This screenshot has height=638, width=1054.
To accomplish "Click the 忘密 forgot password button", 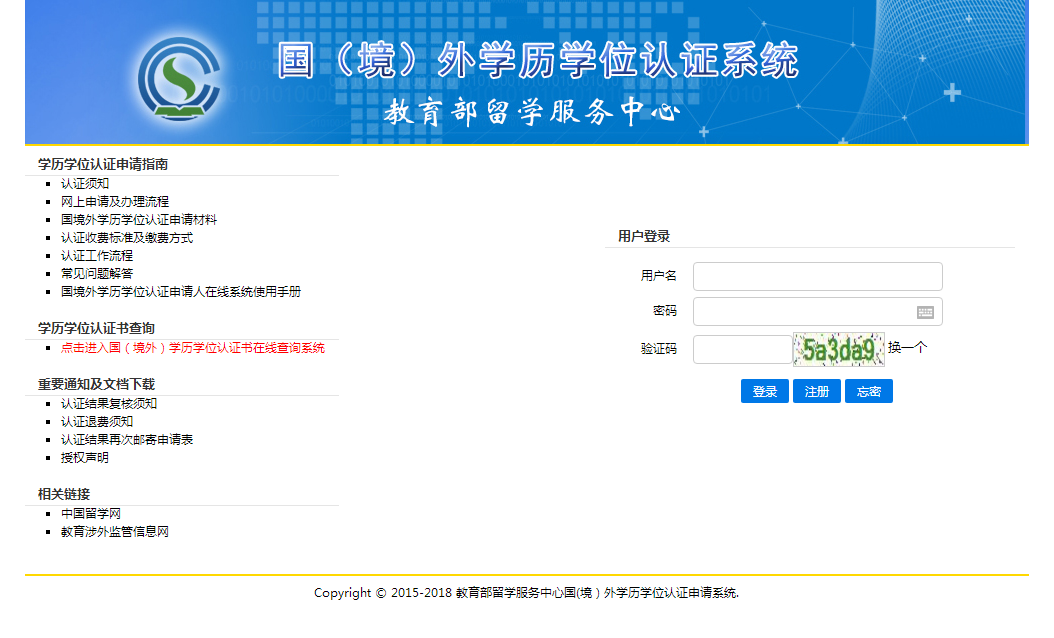I will tap(868, 391).
